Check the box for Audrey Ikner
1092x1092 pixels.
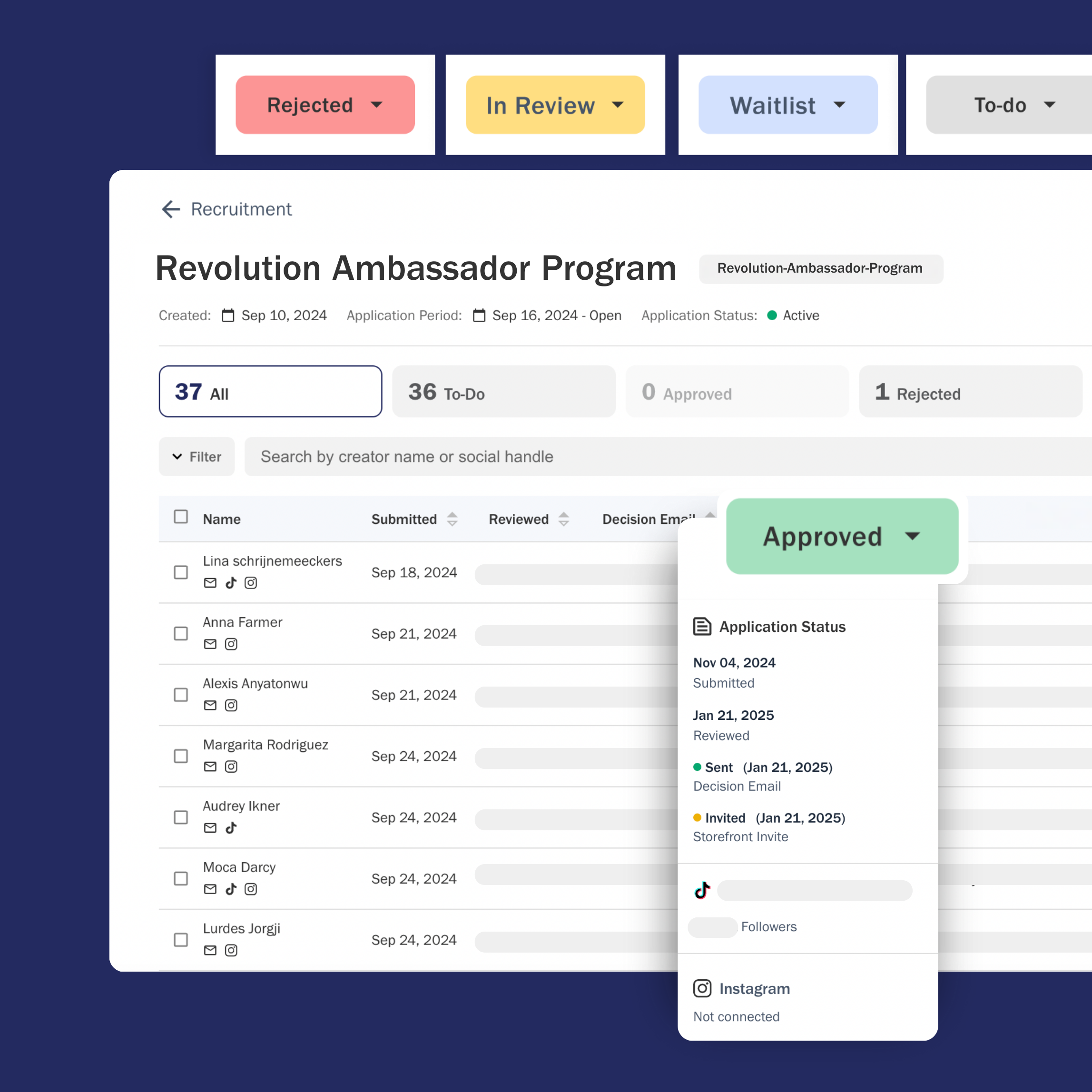click(x=181, y=817)
